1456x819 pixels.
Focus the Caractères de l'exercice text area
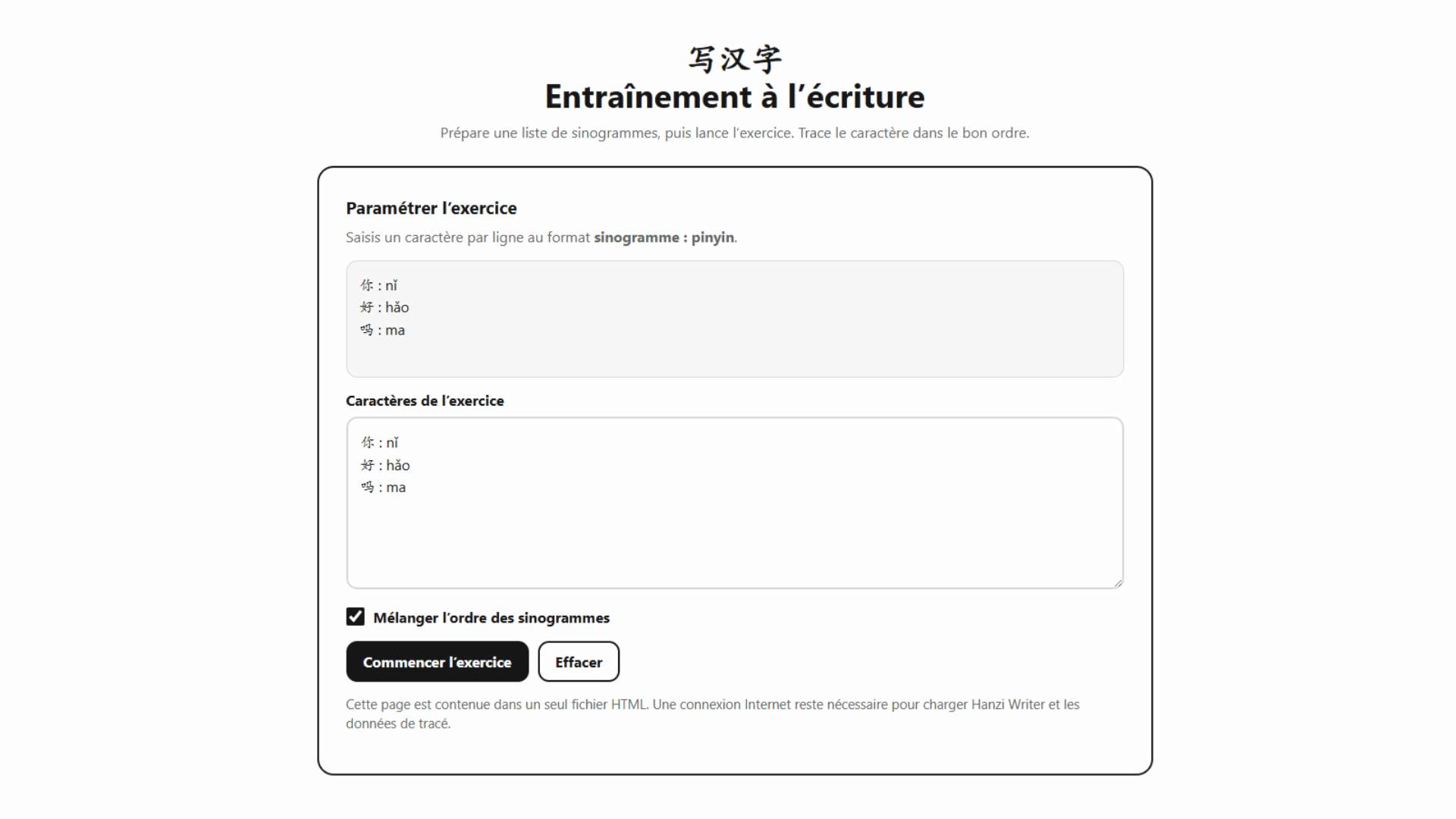click(x=735, y=503)
